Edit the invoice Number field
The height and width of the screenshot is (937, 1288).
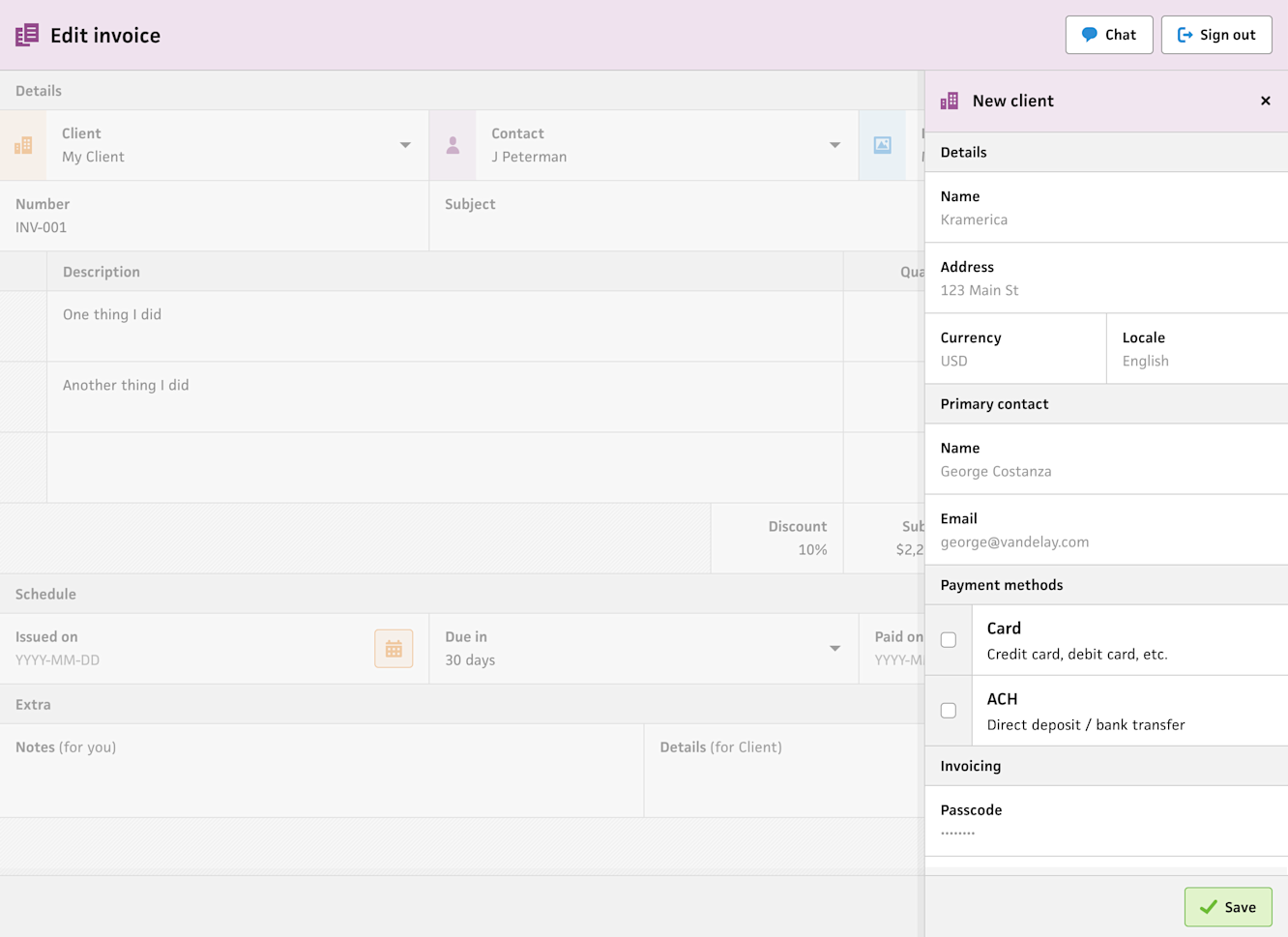[215, 216]
